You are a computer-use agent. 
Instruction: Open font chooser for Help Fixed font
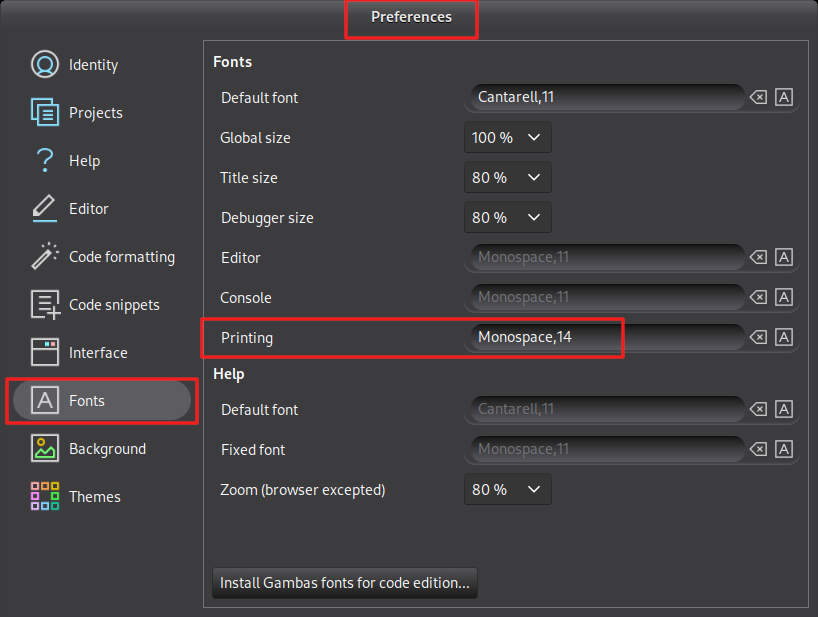pos(785,449)
